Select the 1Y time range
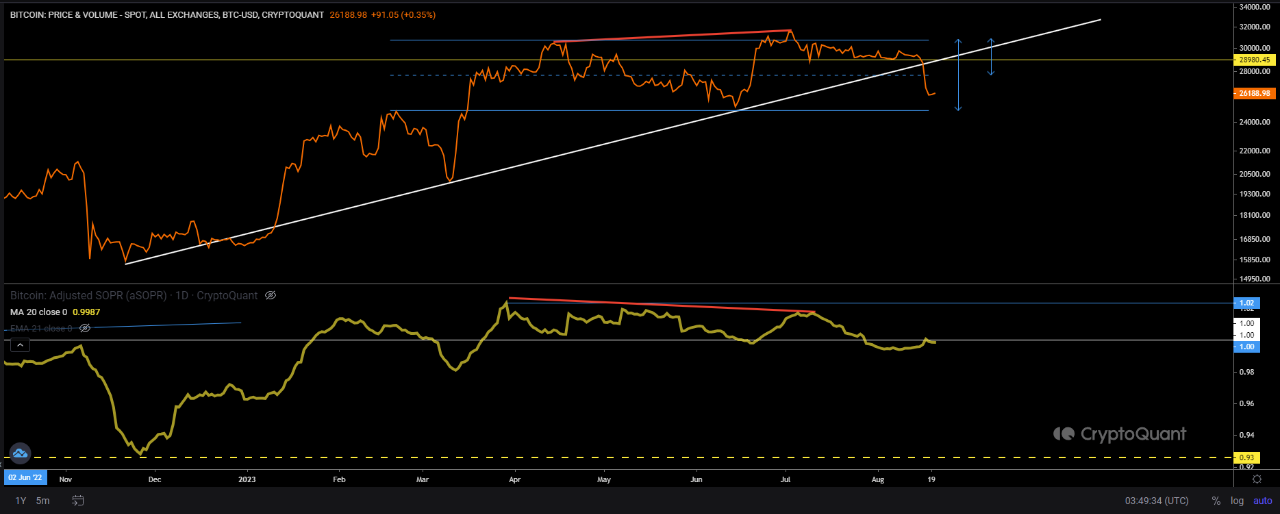The width and height of the screenshot is (1280, 514). click(x=20, y=500)
